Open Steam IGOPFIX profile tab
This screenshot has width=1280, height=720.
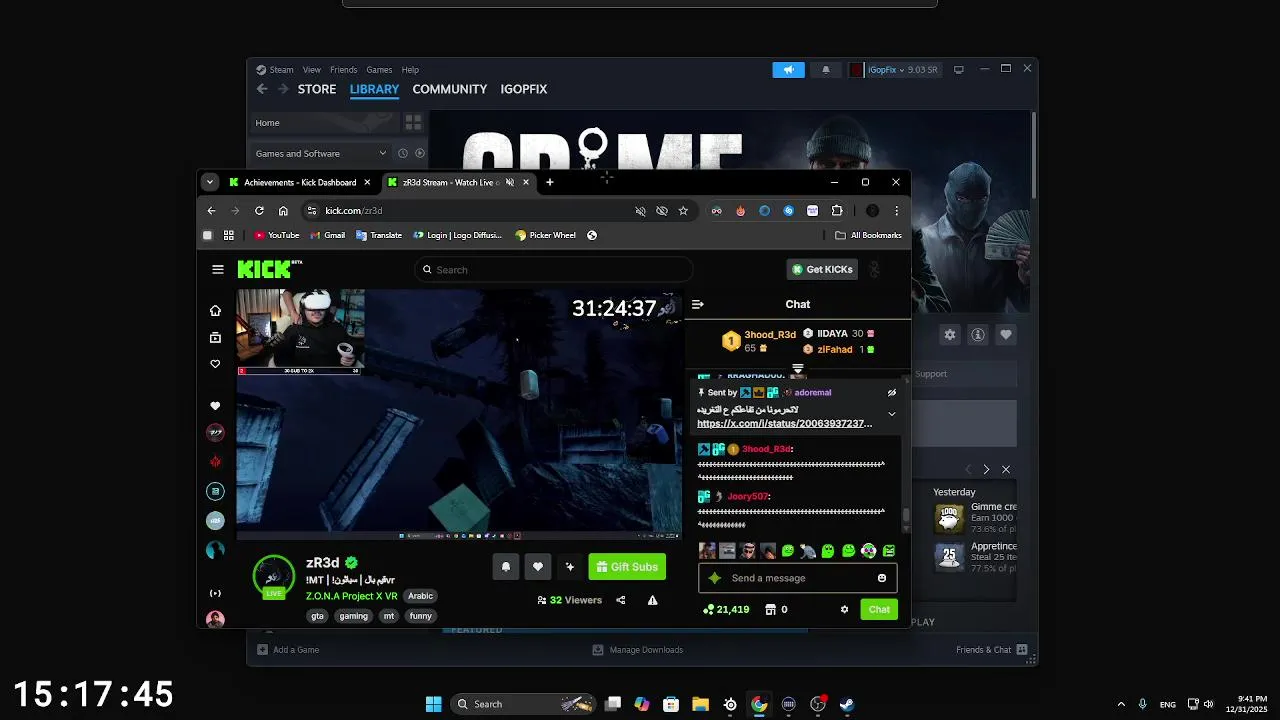(x=524, y=89)
